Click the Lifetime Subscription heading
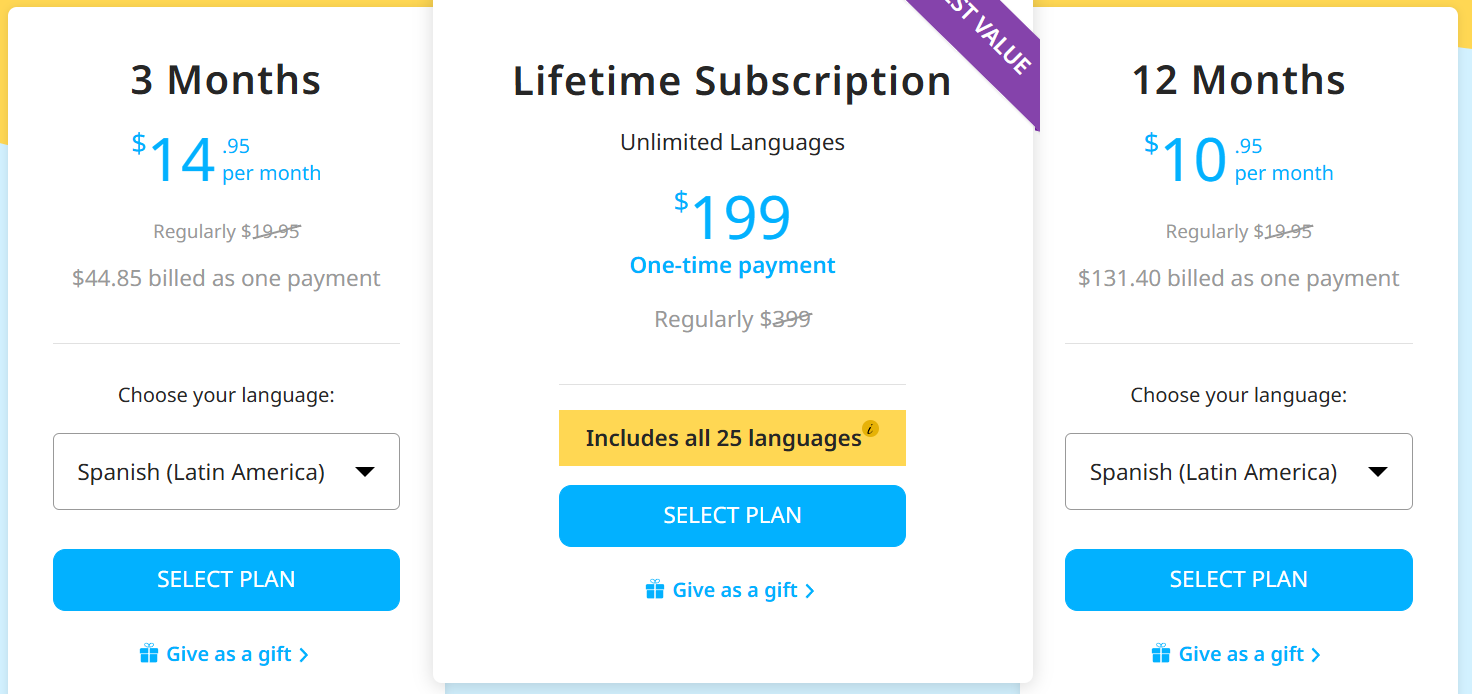The height and width of the screenshot is (694, 1472). [732, 81]
